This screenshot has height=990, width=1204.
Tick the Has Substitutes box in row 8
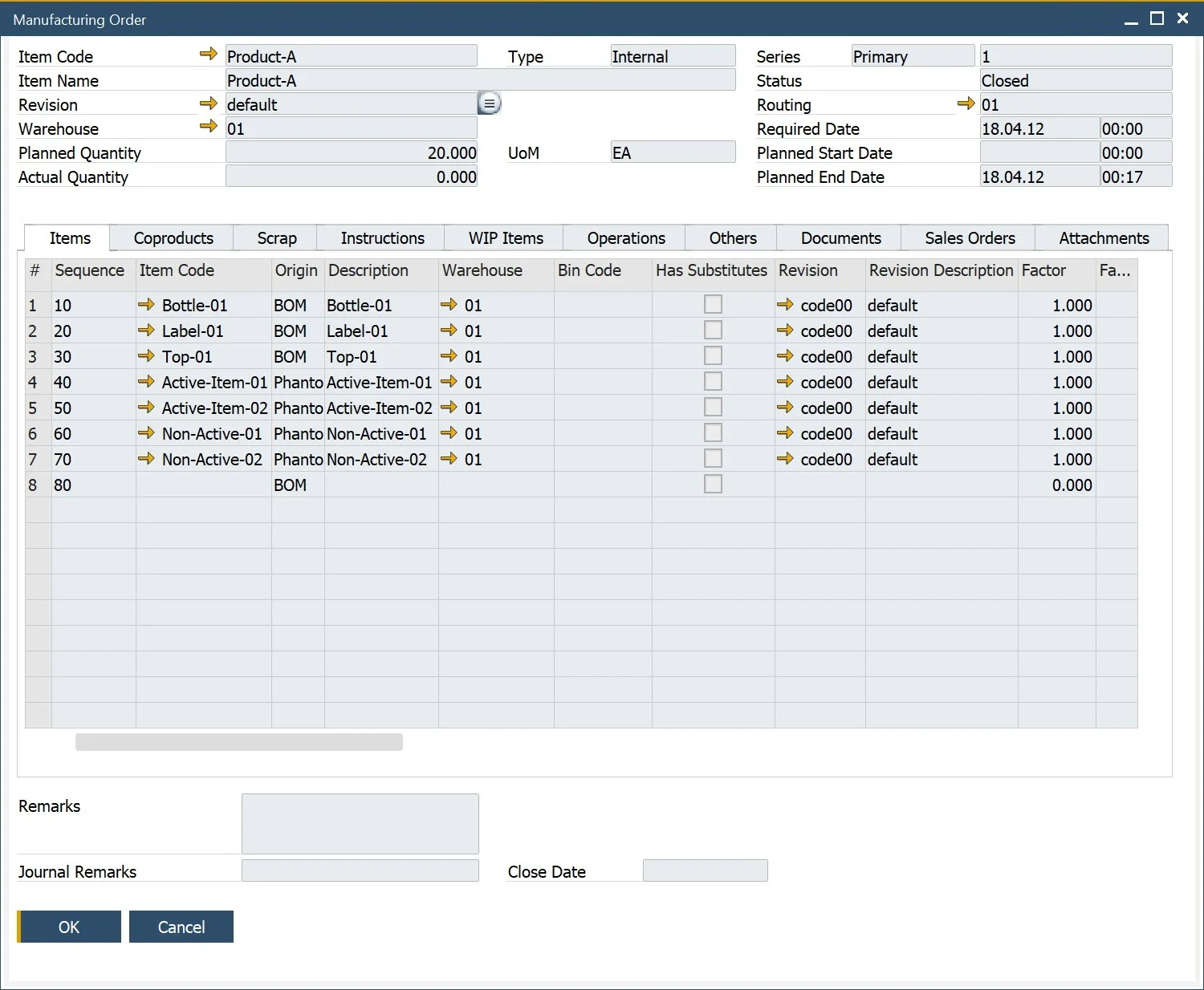coord(713,484)
